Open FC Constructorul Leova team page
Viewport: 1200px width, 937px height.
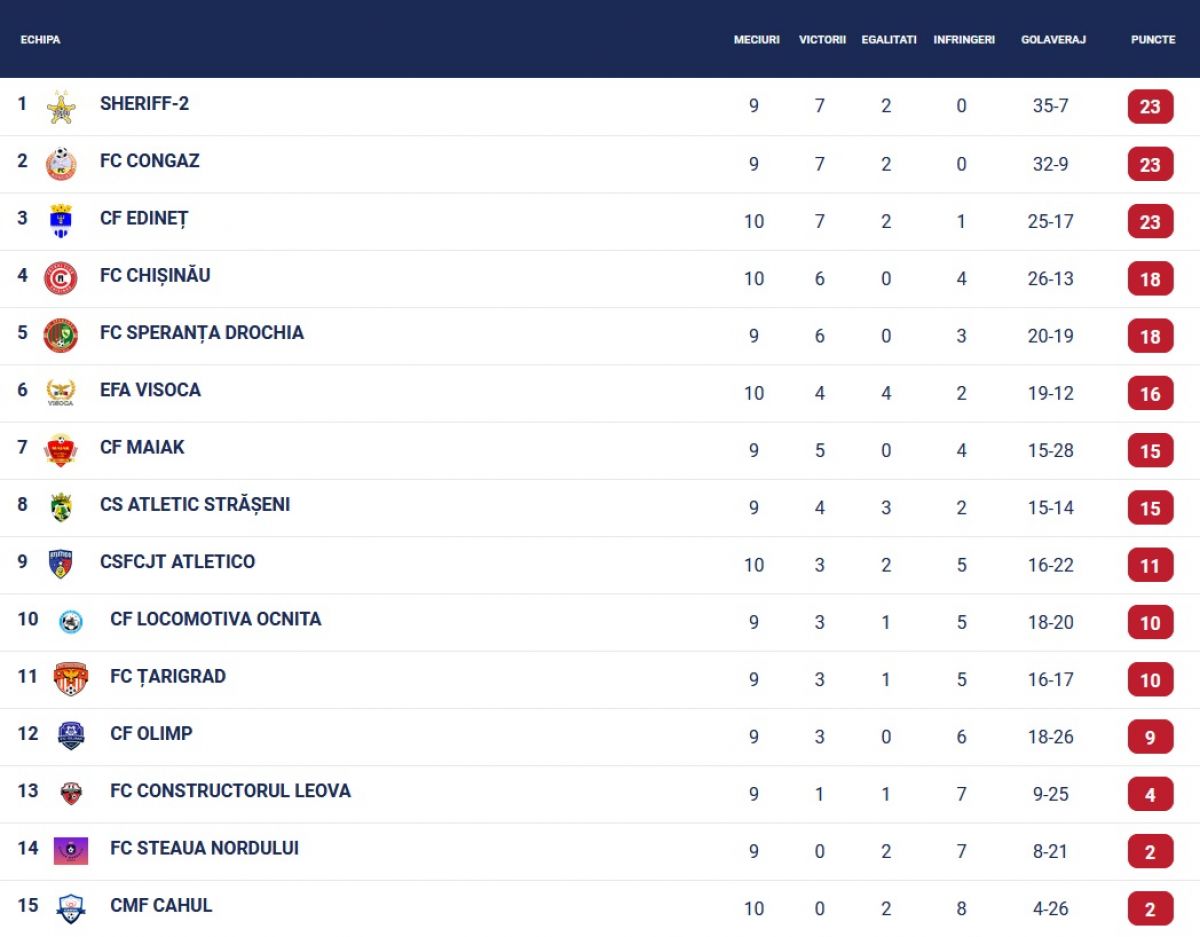point(230,791)
